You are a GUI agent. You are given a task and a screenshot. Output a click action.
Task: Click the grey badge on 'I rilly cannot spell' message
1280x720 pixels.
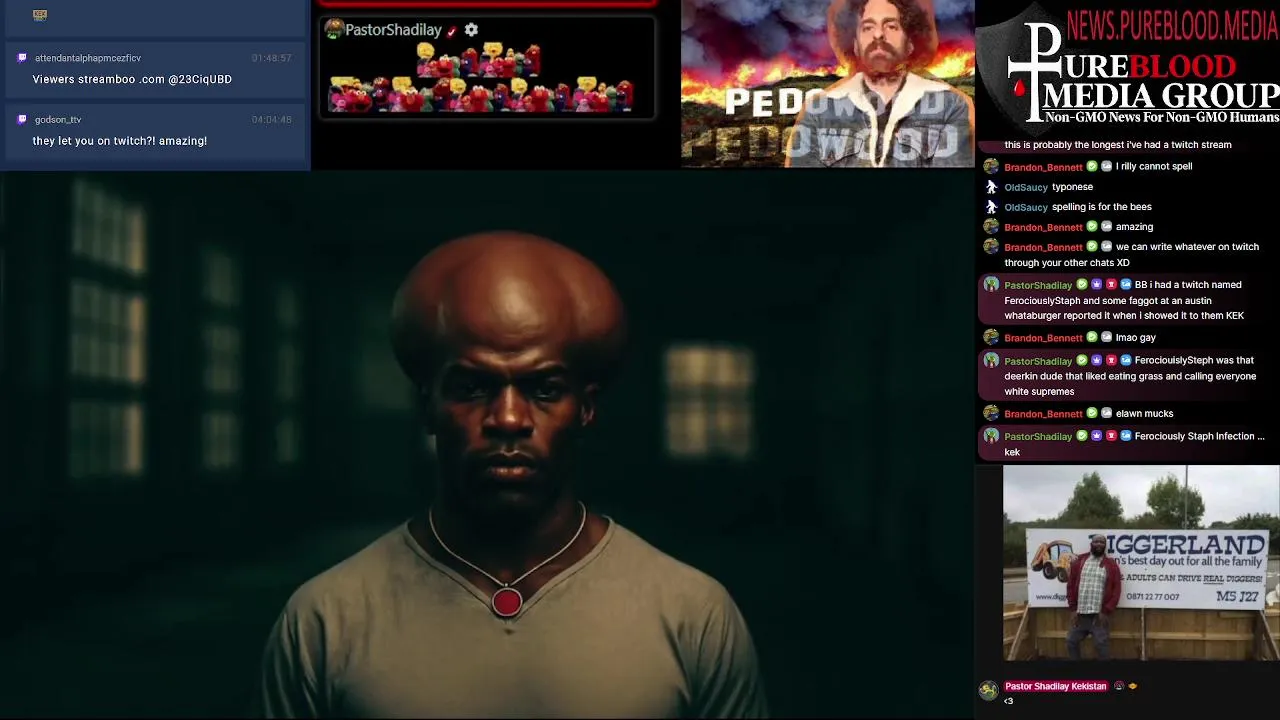pyautogui.click(x=1106, y=166)
